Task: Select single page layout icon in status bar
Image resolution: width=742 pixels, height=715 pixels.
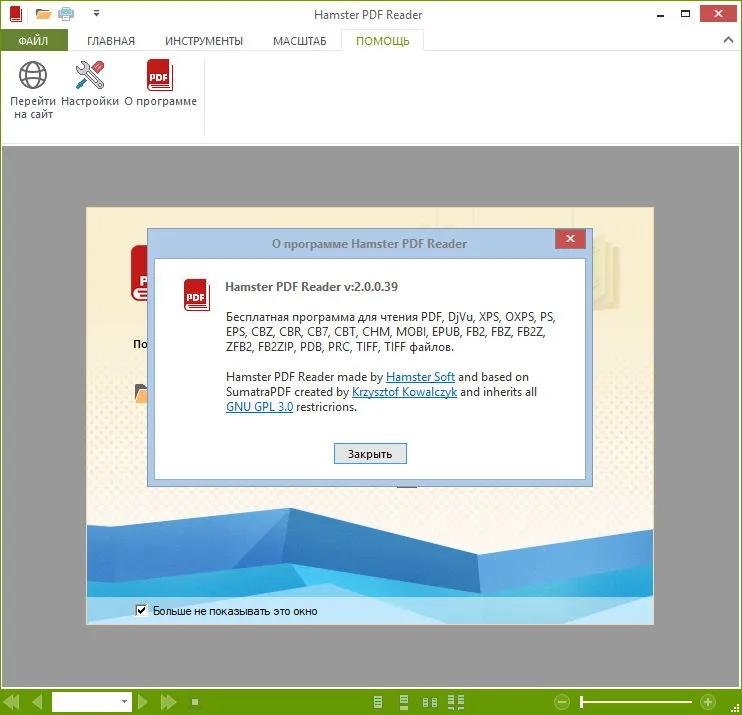Action: 378,702
